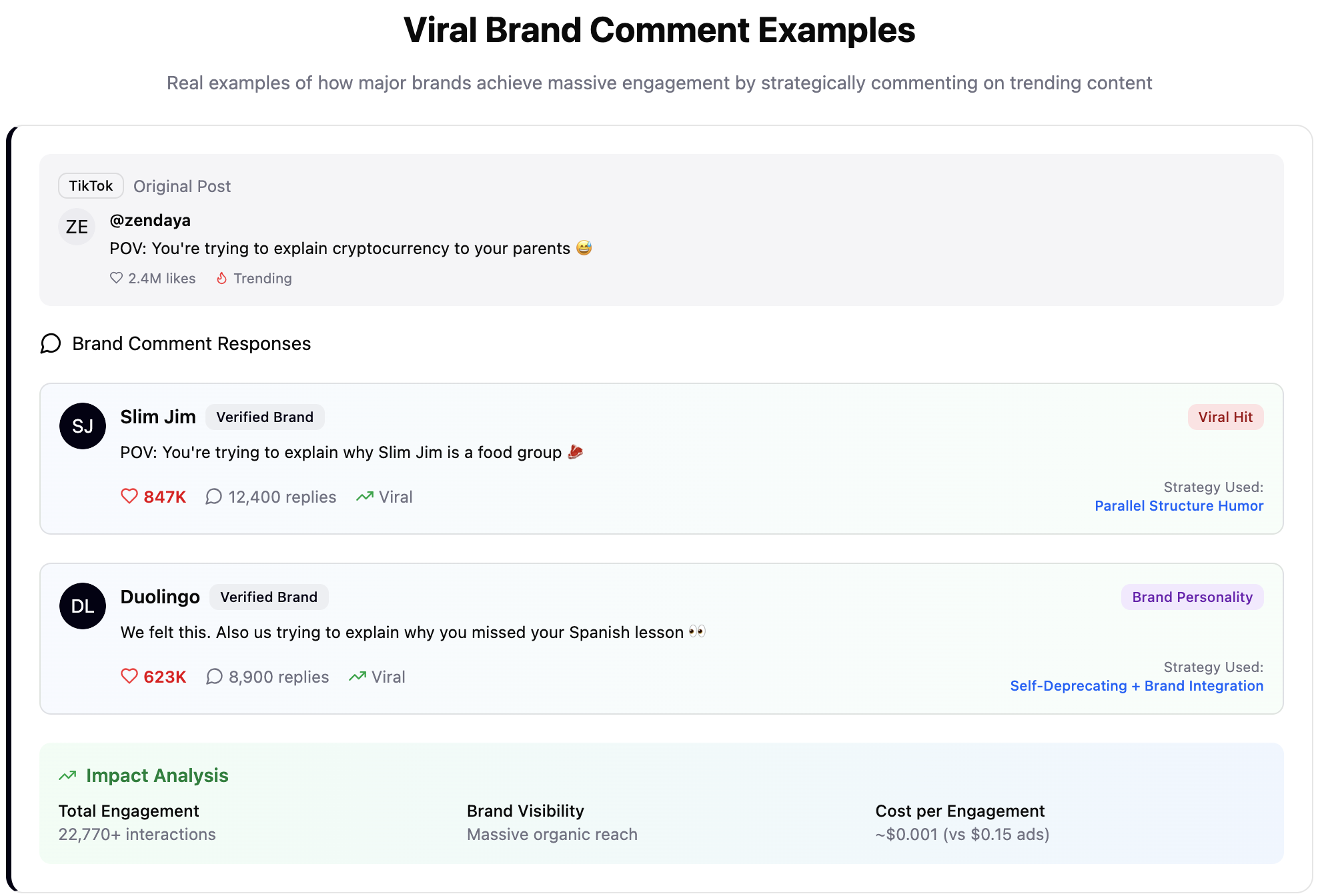Click the heart icon beside 847K
This screenshot has width=1318, height=896.
[129, 497]
